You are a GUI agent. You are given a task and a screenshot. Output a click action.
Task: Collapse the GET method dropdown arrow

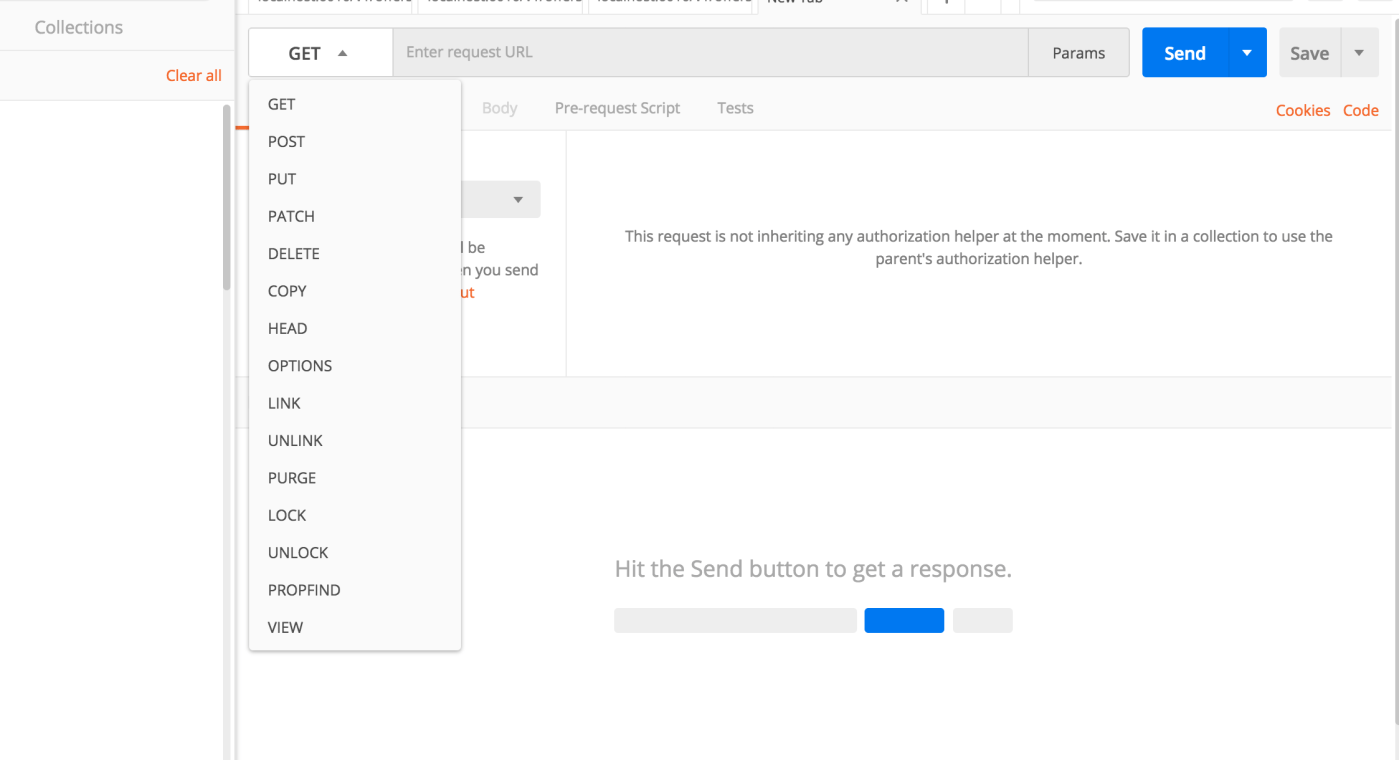(342, 54)
